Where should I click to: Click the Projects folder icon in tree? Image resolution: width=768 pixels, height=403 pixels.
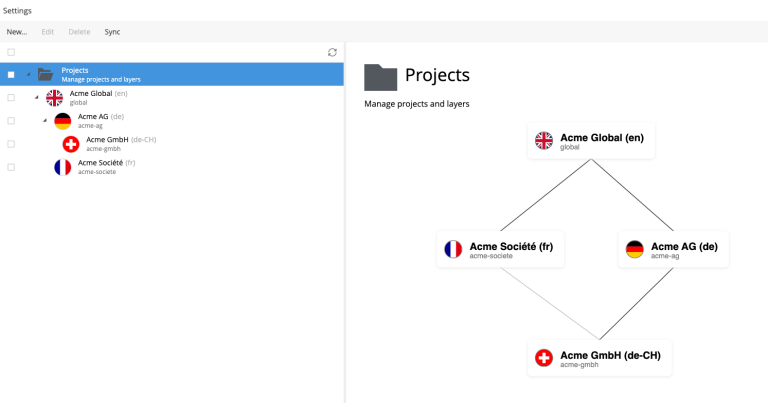(x=45, y=74)
